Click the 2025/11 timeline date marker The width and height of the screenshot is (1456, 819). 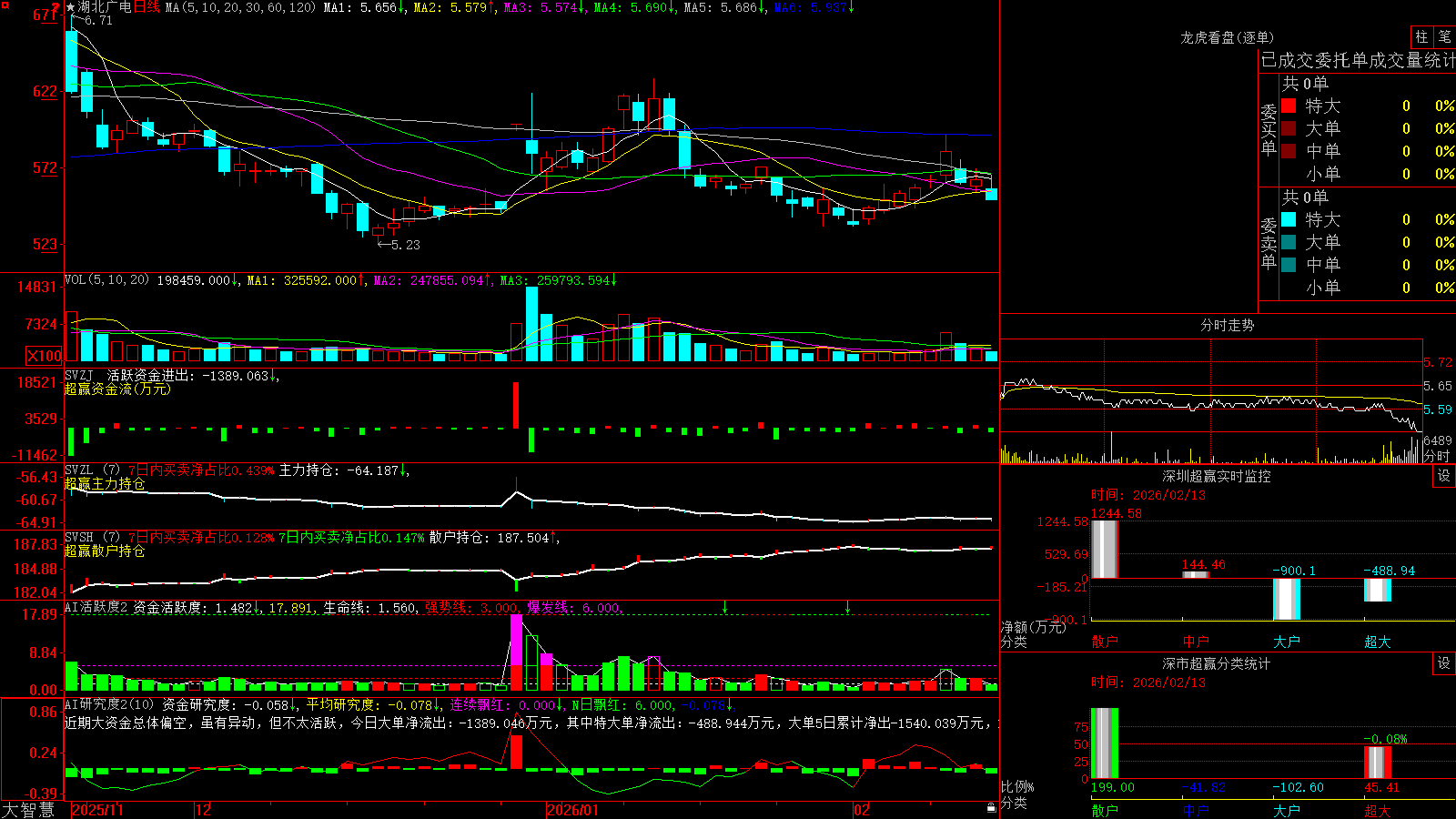click(97, 810)
